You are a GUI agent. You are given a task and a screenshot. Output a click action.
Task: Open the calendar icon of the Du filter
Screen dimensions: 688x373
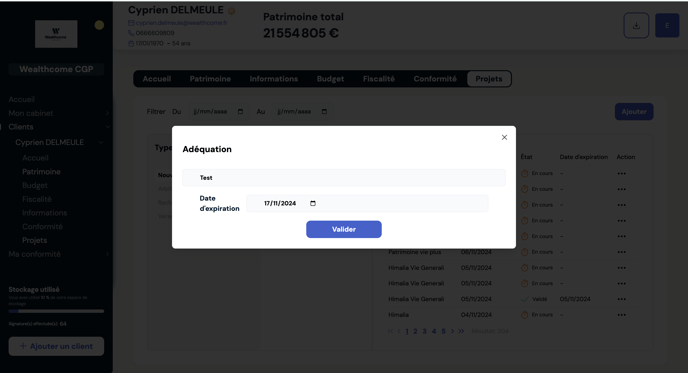(240, 111)
